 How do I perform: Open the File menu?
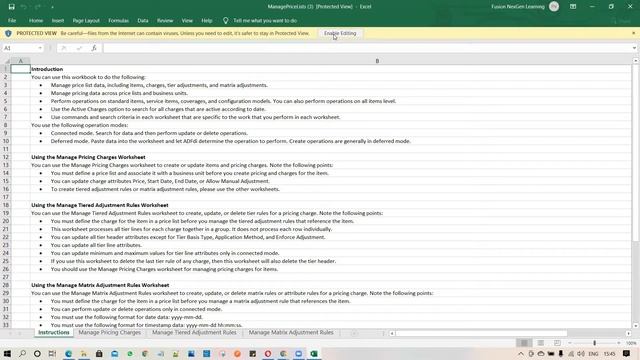[12, 20]
